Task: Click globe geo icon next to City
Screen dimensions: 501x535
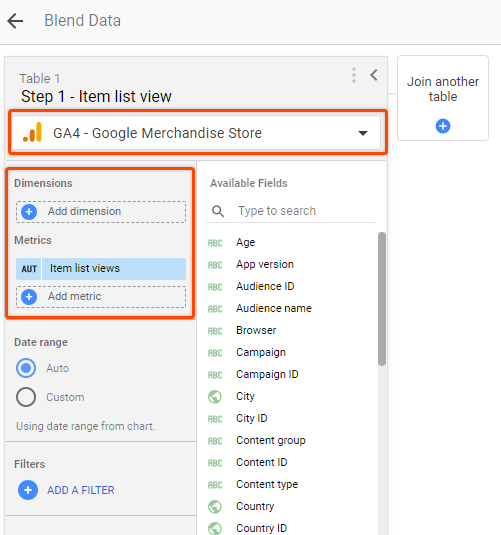Action: pos(215,397)
